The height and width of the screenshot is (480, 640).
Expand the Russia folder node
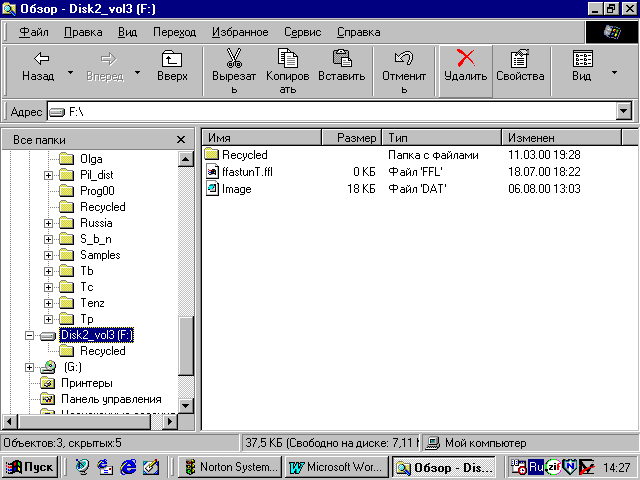(x=48, y=223)
